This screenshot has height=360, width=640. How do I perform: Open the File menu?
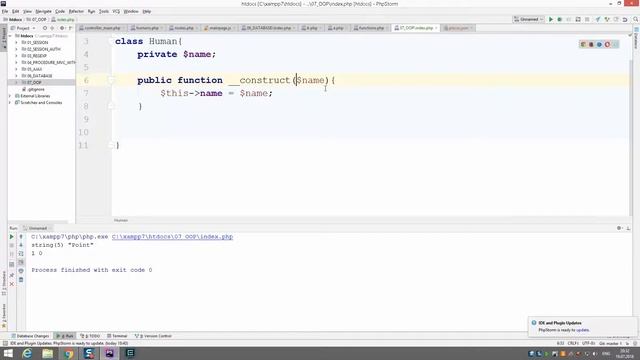pyautogui.click(x=5, y=11)
